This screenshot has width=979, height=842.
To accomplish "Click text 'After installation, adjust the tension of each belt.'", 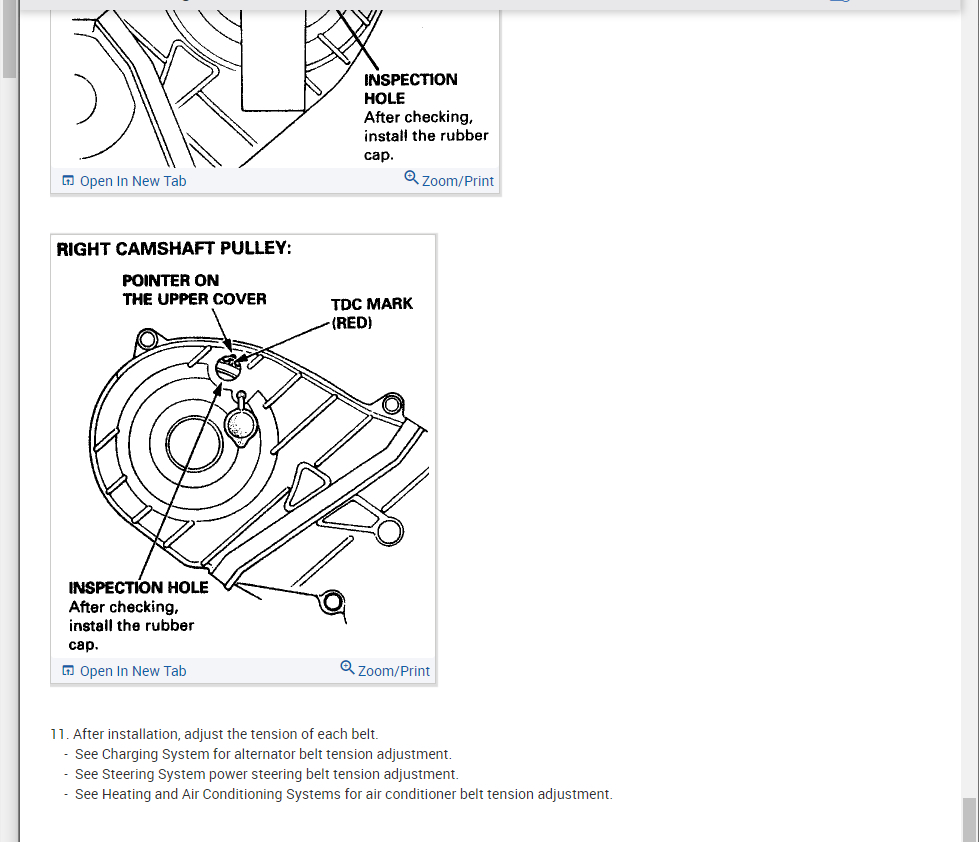I will pyautogui.click(x=225, y=734).
